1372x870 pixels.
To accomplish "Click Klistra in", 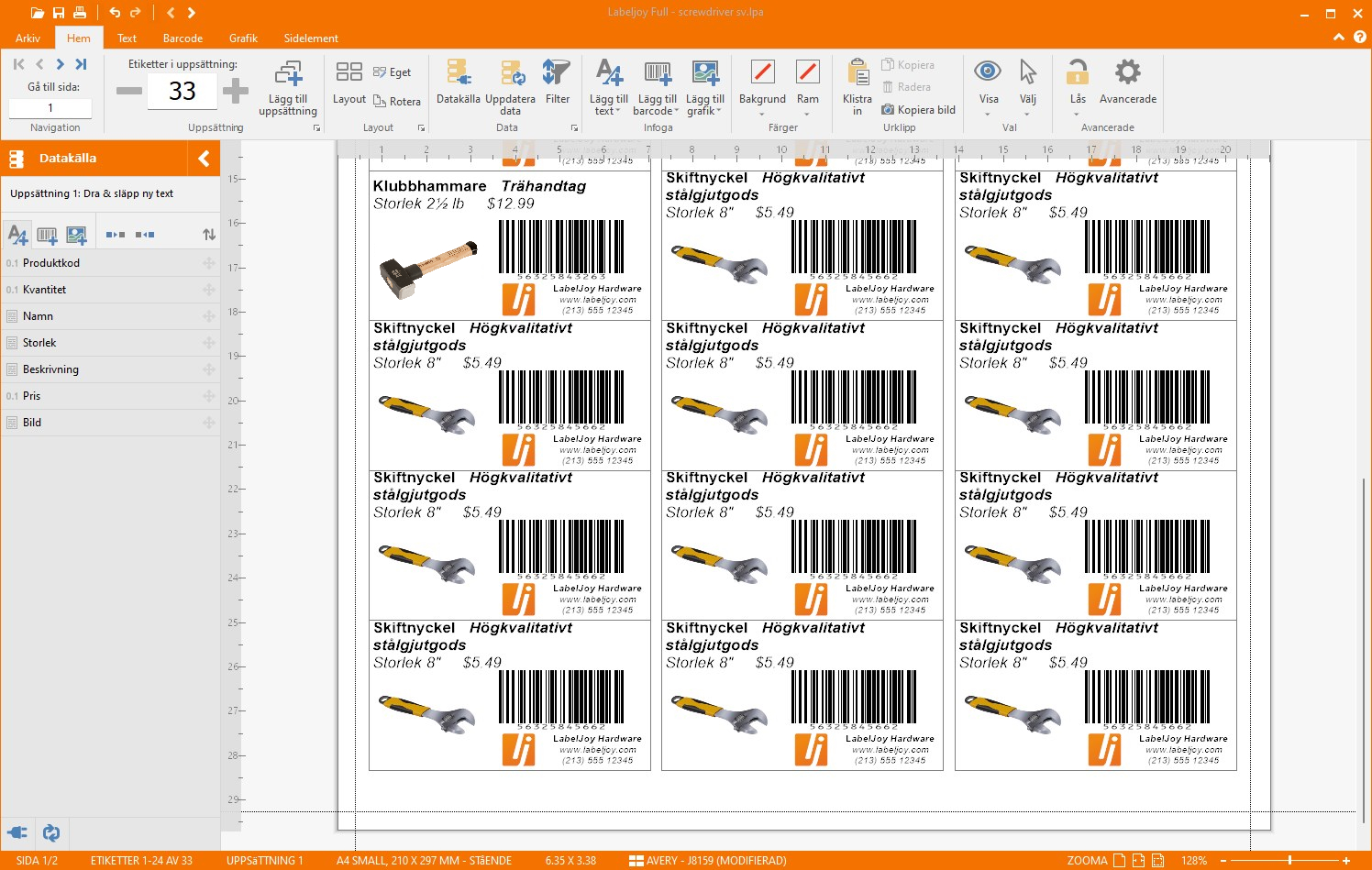I will click(x=857, y=88).
